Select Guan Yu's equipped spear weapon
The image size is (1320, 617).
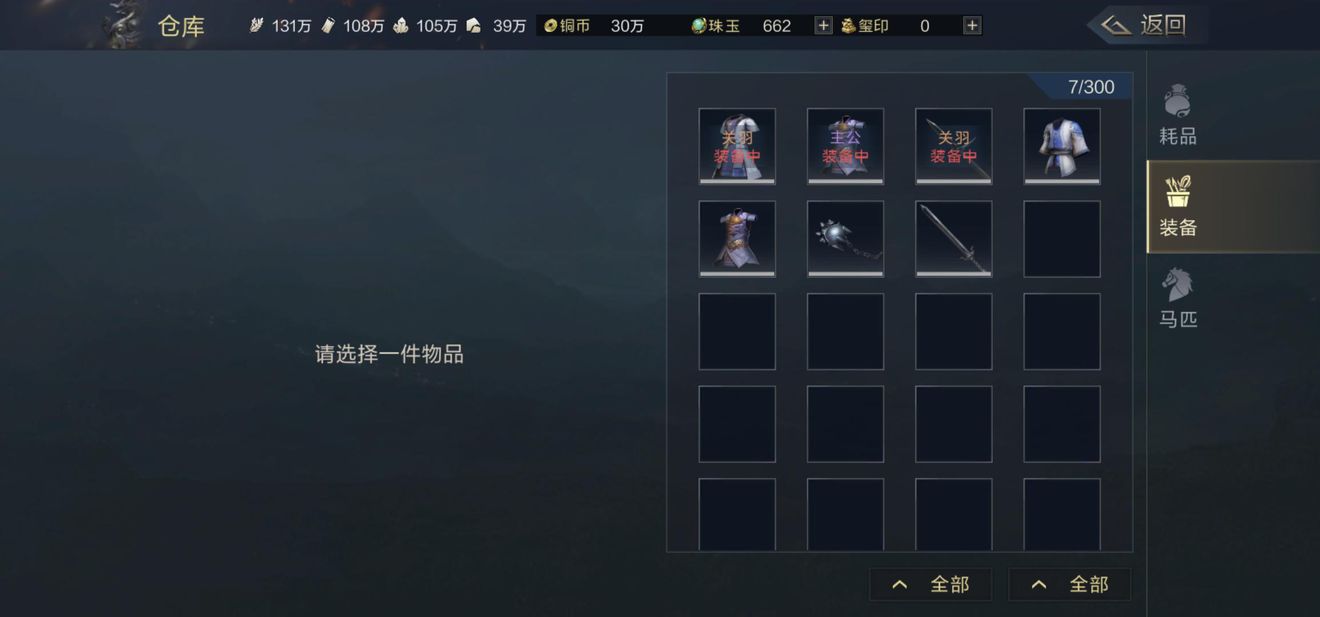pyautogui.click(x=954, y=146)
